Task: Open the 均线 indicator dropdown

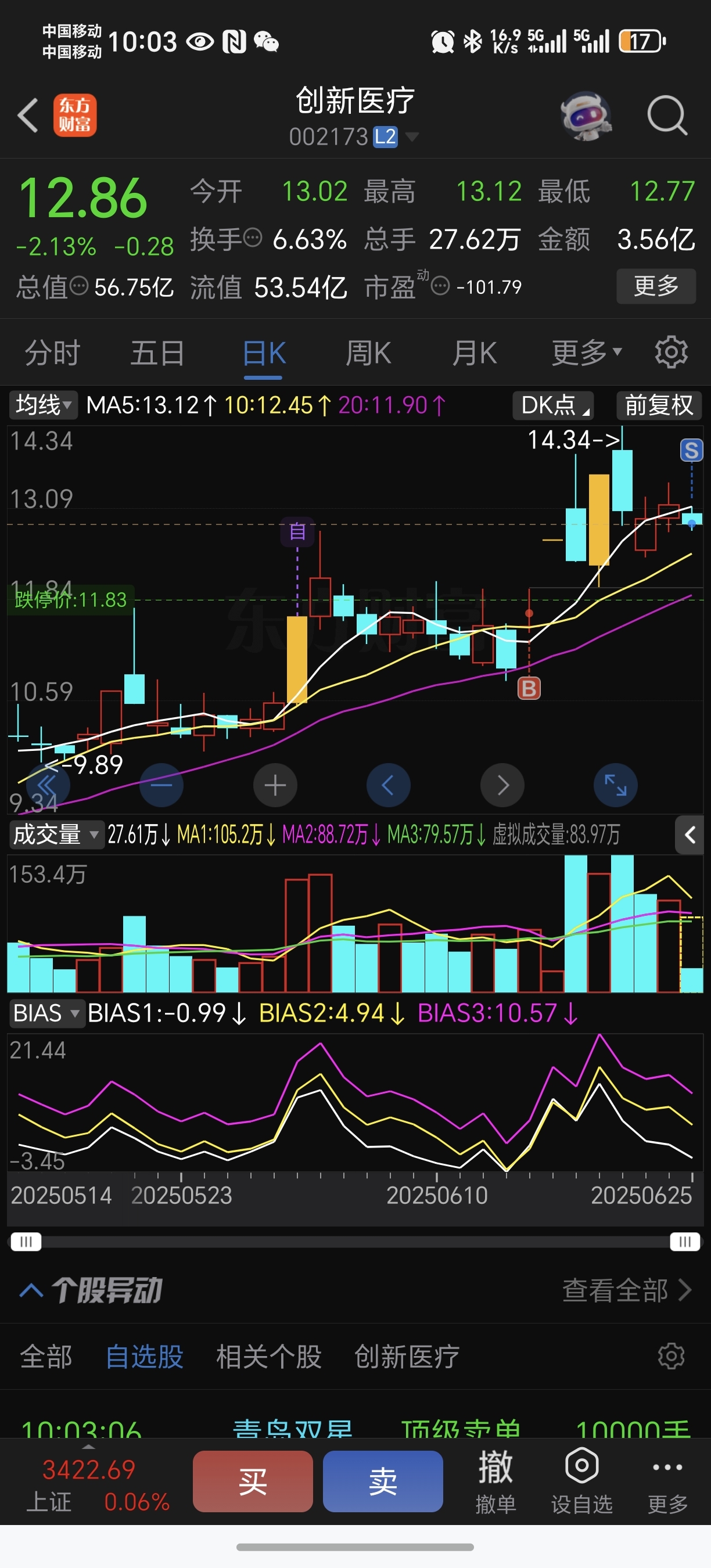Action: tap(43, 405)
